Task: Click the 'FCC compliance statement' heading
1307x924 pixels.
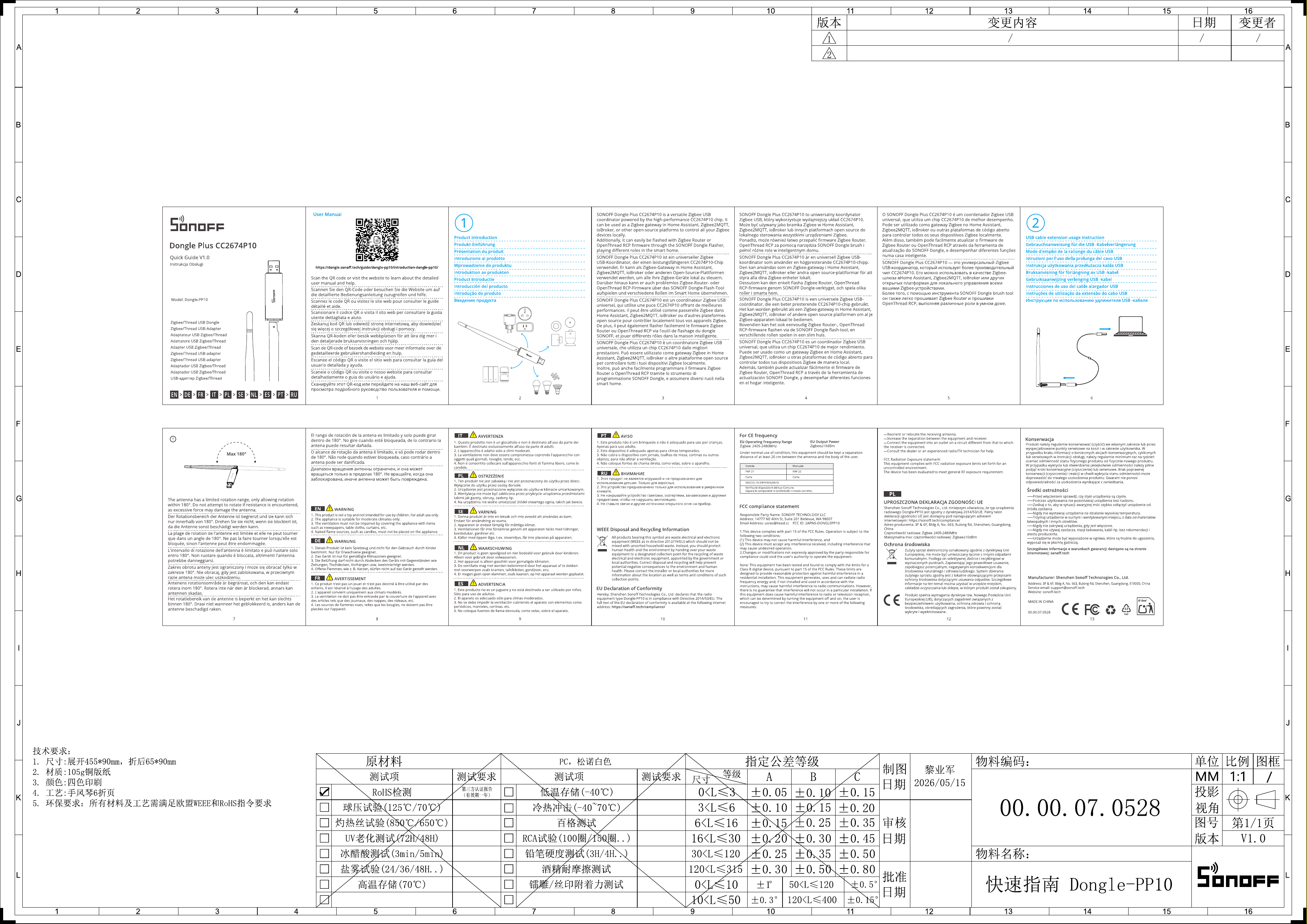Action: 769,507
